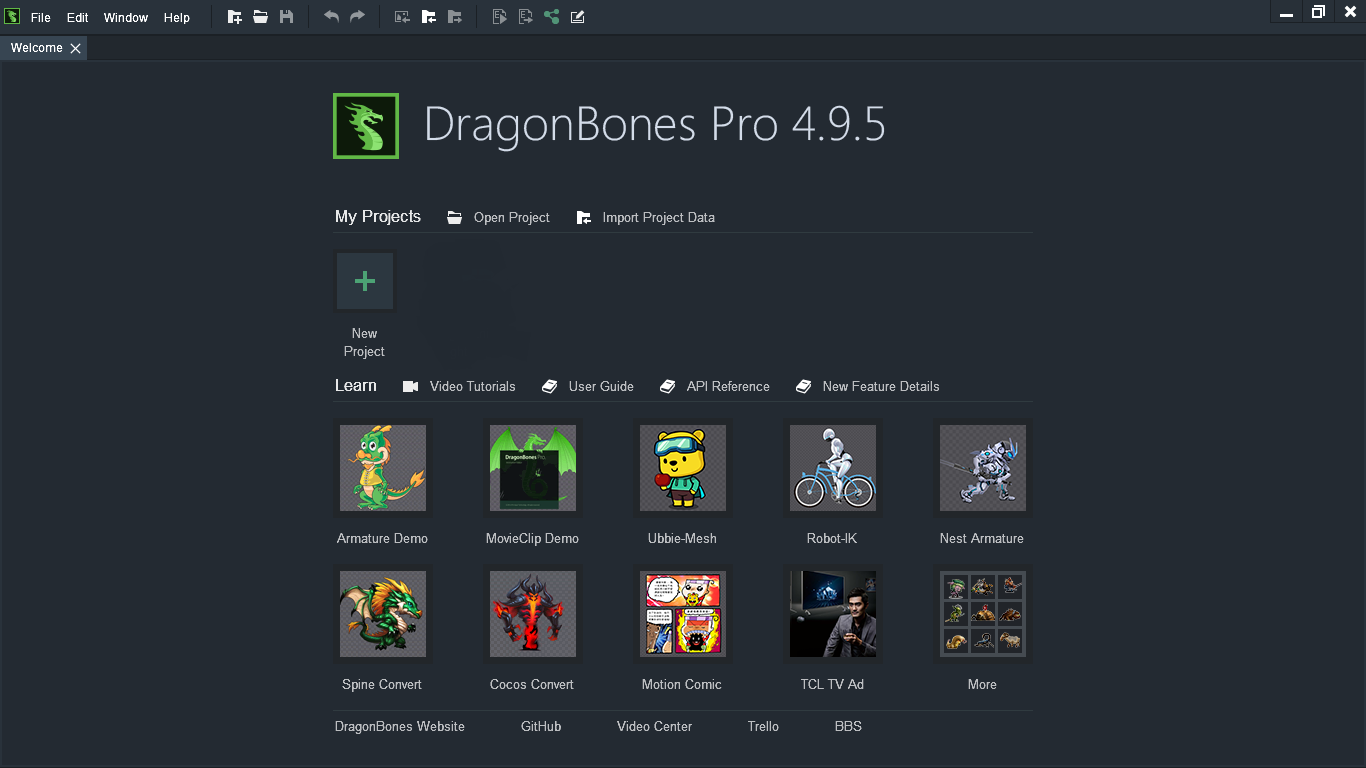1366x768 pixels.
Task: Click the DragonBones app logo in menu bar
Action: pos(12,17)
